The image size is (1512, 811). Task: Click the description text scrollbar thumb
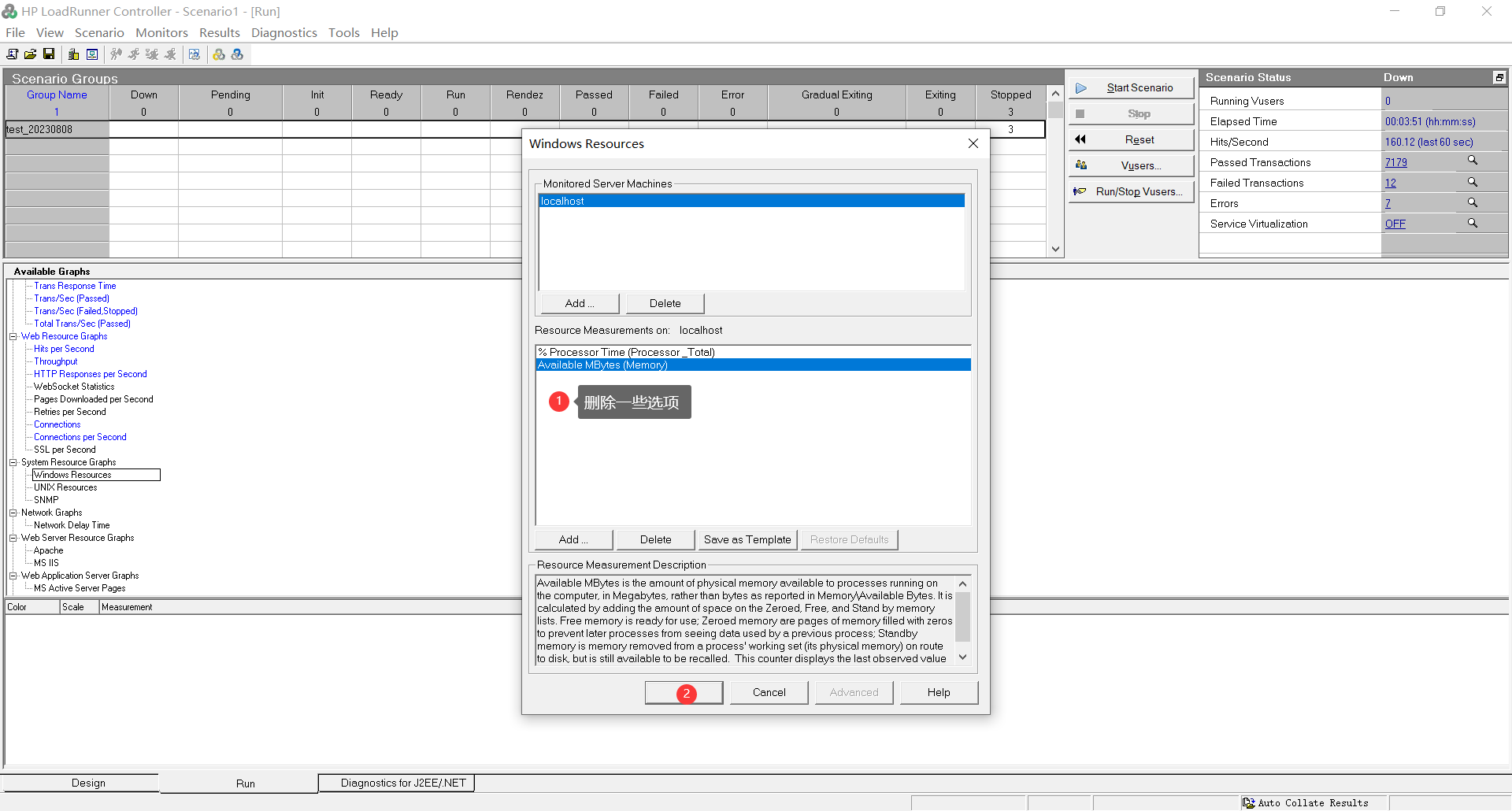[x=962, y=618]
